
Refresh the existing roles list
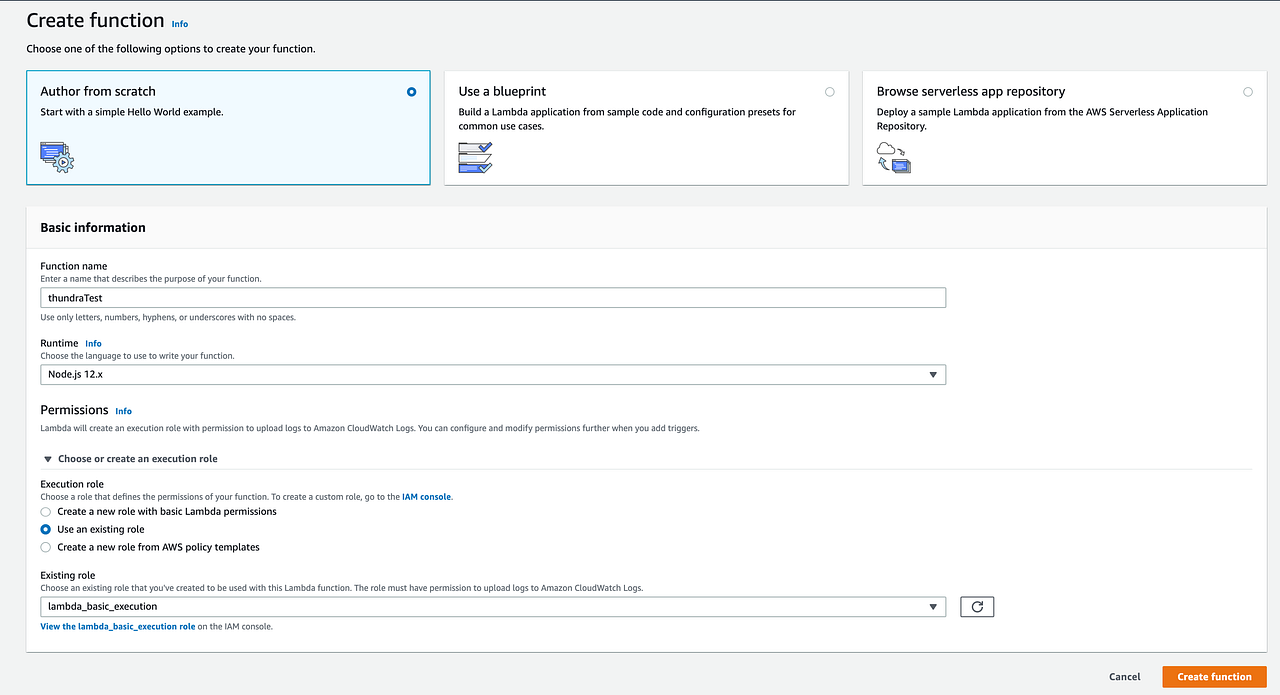(x=976, y=606)
